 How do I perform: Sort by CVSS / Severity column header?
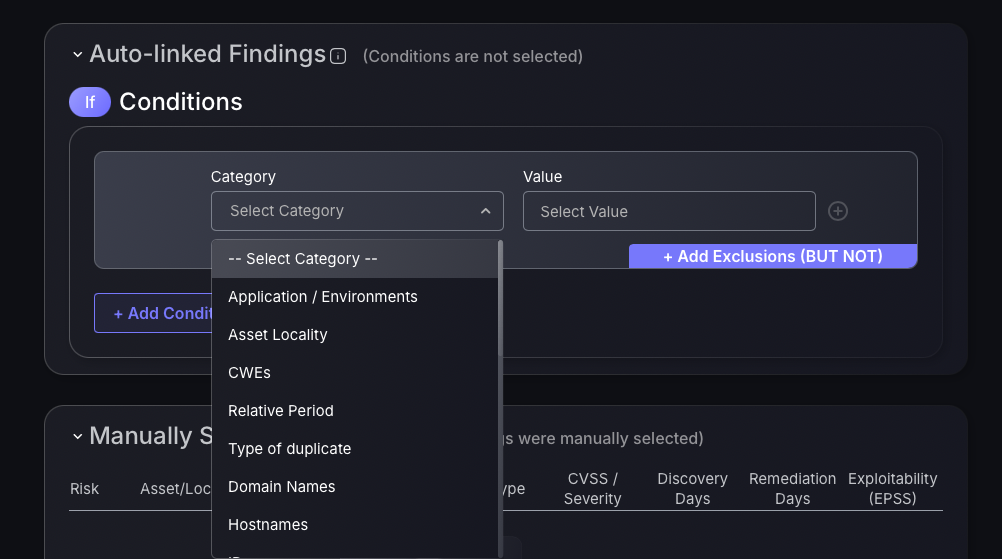592,489
